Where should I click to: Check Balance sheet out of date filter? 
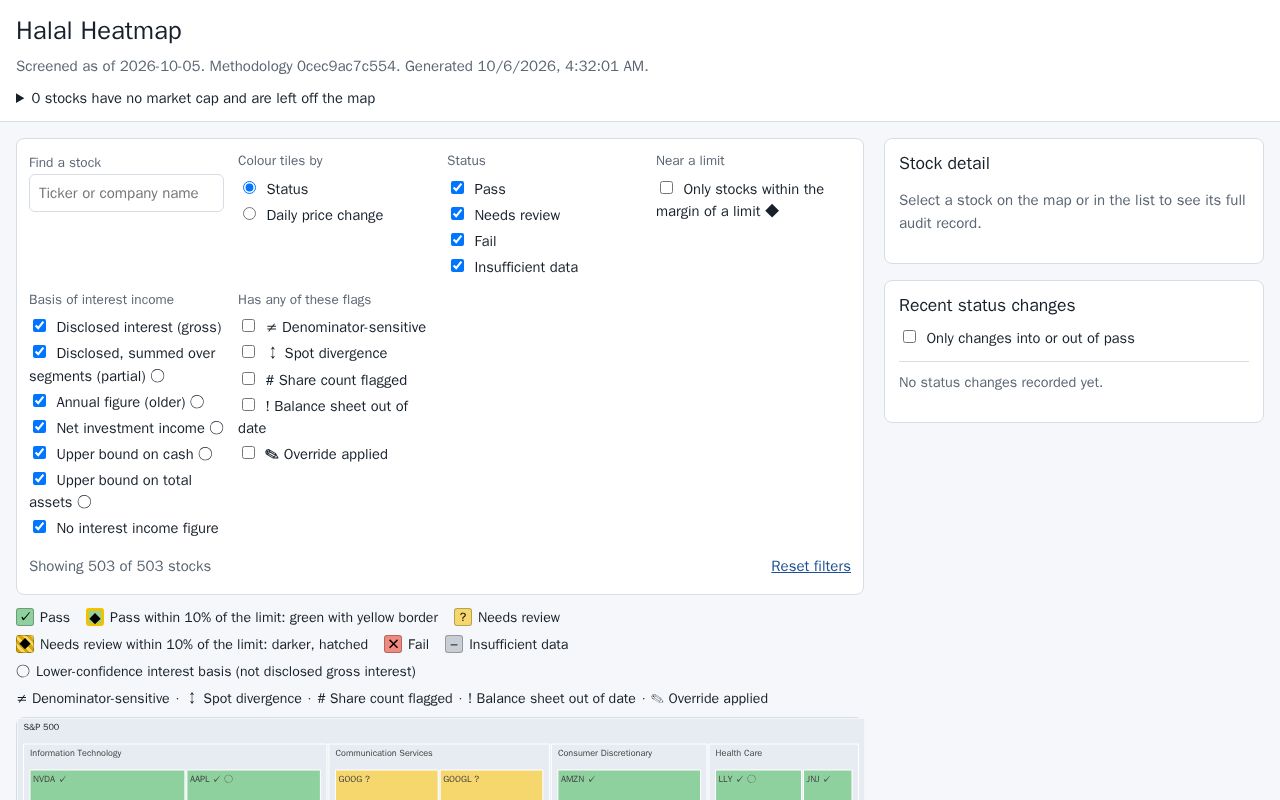click(x=248, y=405)
